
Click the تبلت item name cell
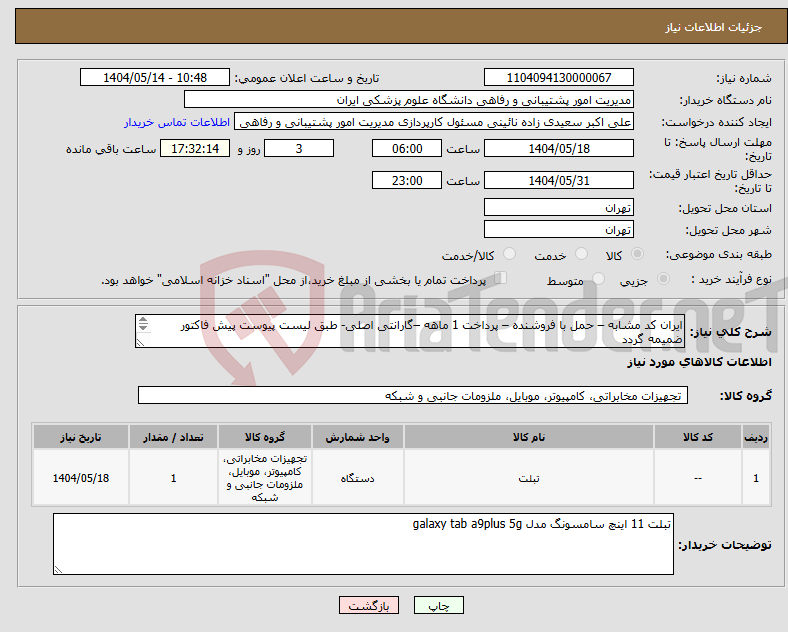coord(529,478)
